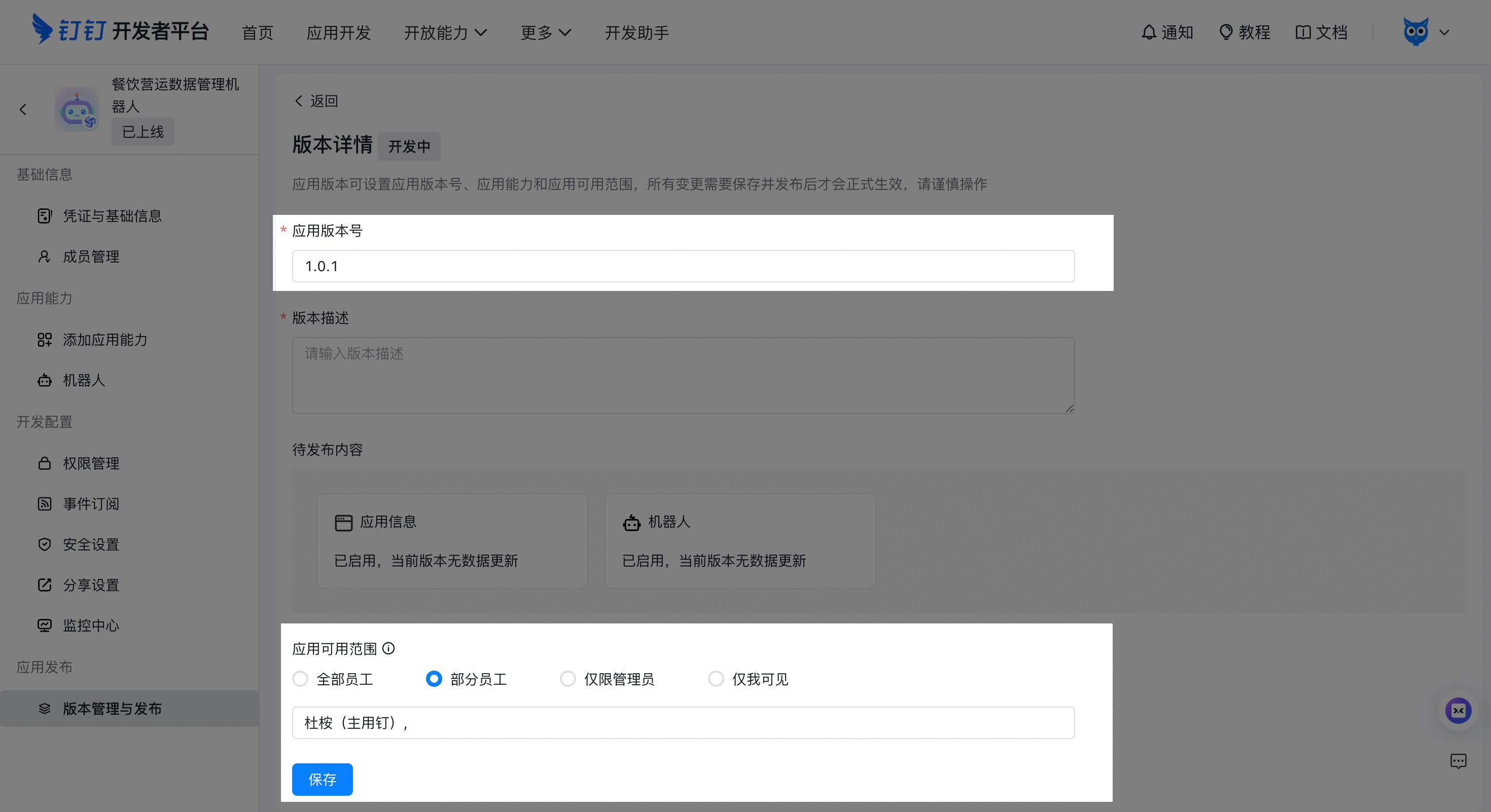Expand the 更多 dropdown menu
The width and height of the screenshot is (1491, 812).
(546, 32)
